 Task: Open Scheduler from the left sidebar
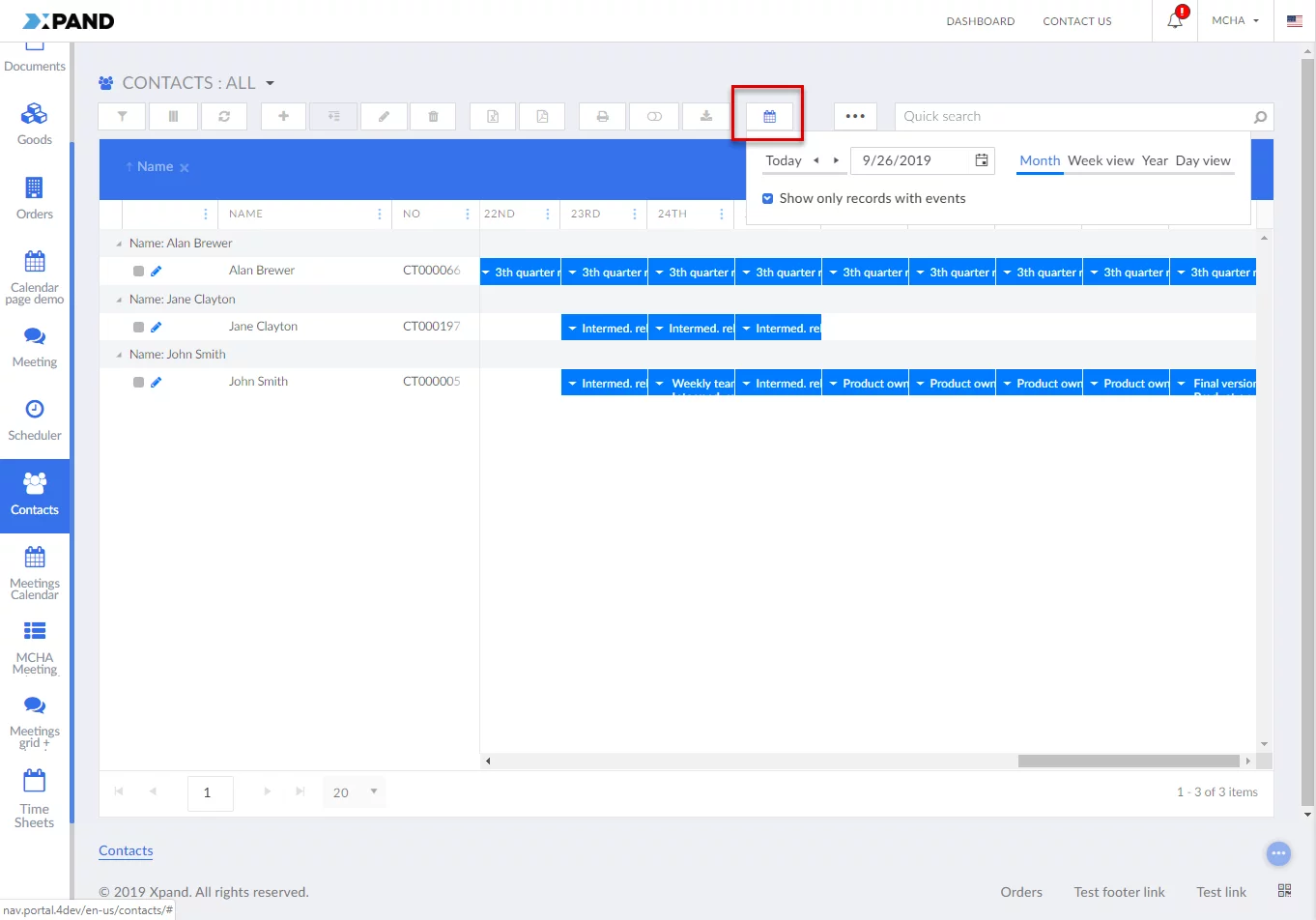pyautogui.click(x=35, y=419)
